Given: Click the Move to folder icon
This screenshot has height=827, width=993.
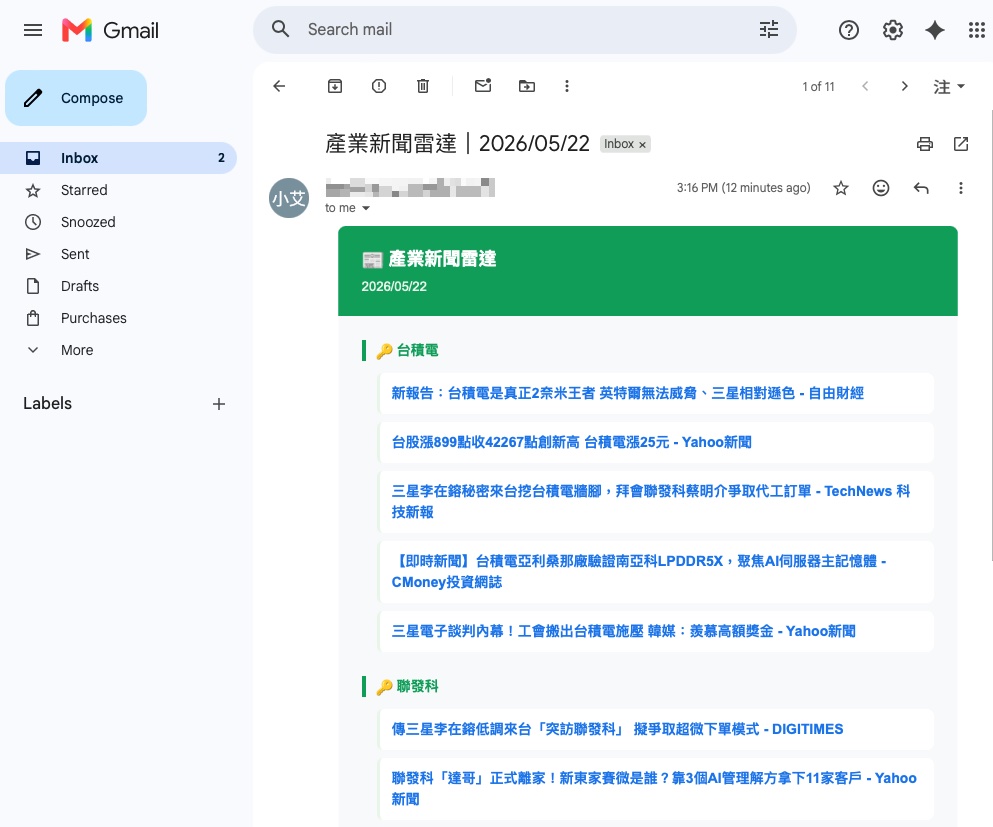Looking at the screenshot, I should coord(526,86).
